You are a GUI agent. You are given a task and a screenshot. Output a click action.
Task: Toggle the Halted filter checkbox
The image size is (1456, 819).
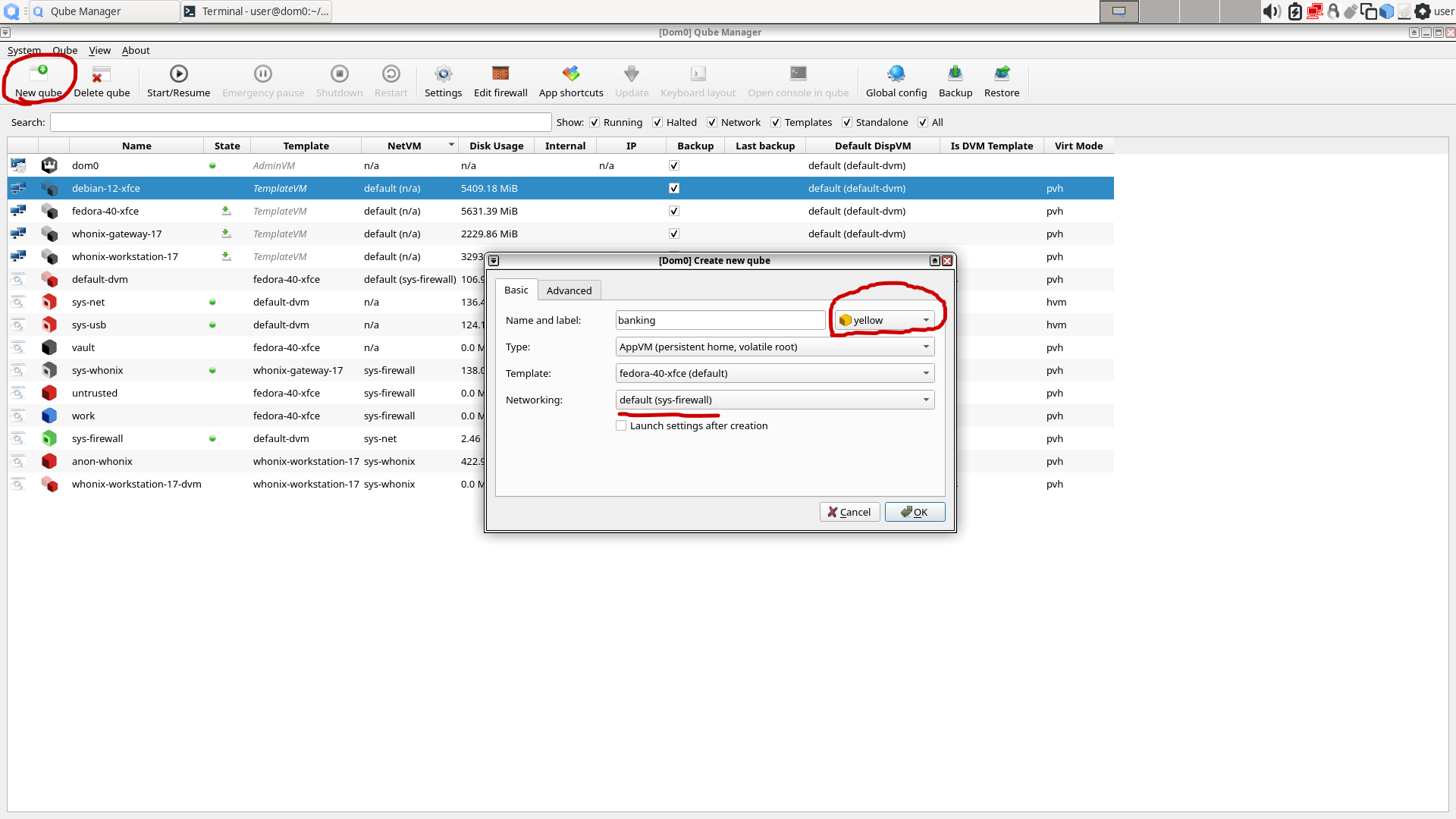[657, 122]
